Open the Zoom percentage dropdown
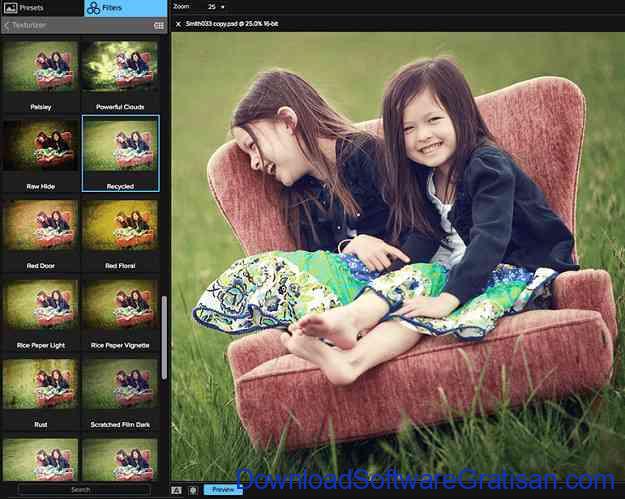625x499 pixels. [x=223, y=7]
